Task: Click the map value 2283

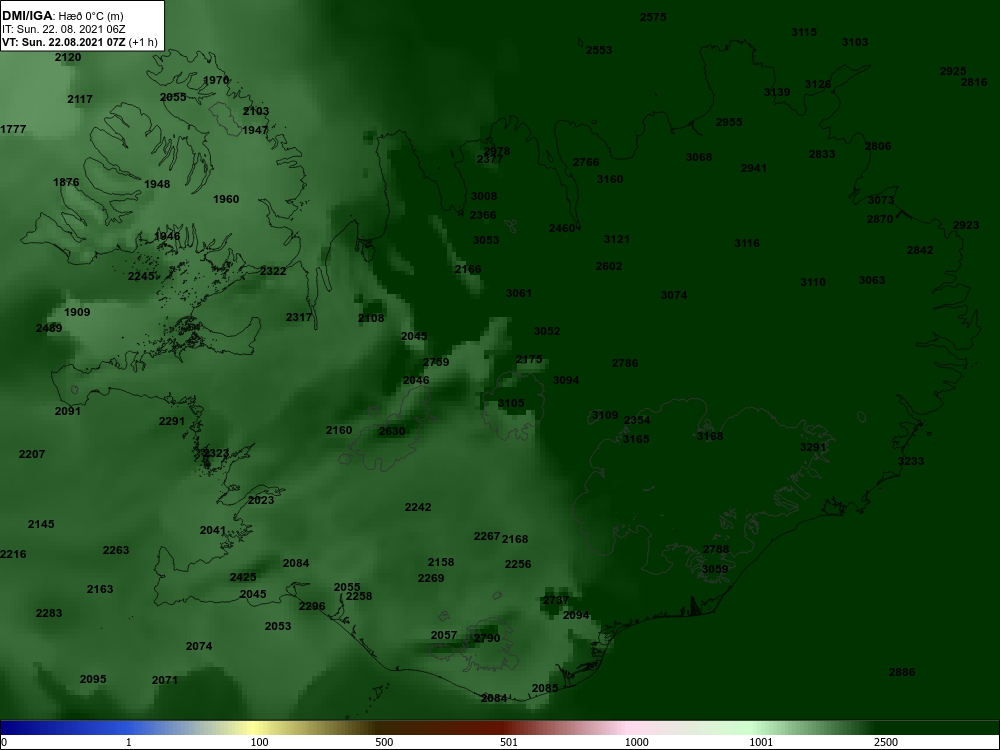Action: [x=49, y=614]
